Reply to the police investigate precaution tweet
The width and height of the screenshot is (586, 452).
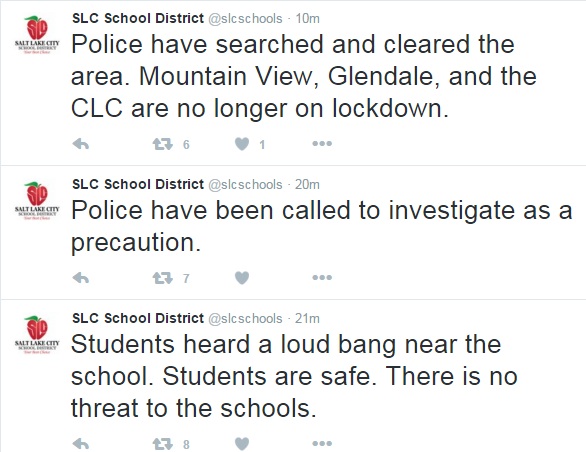pyautogui.click(x=81, y=278)
